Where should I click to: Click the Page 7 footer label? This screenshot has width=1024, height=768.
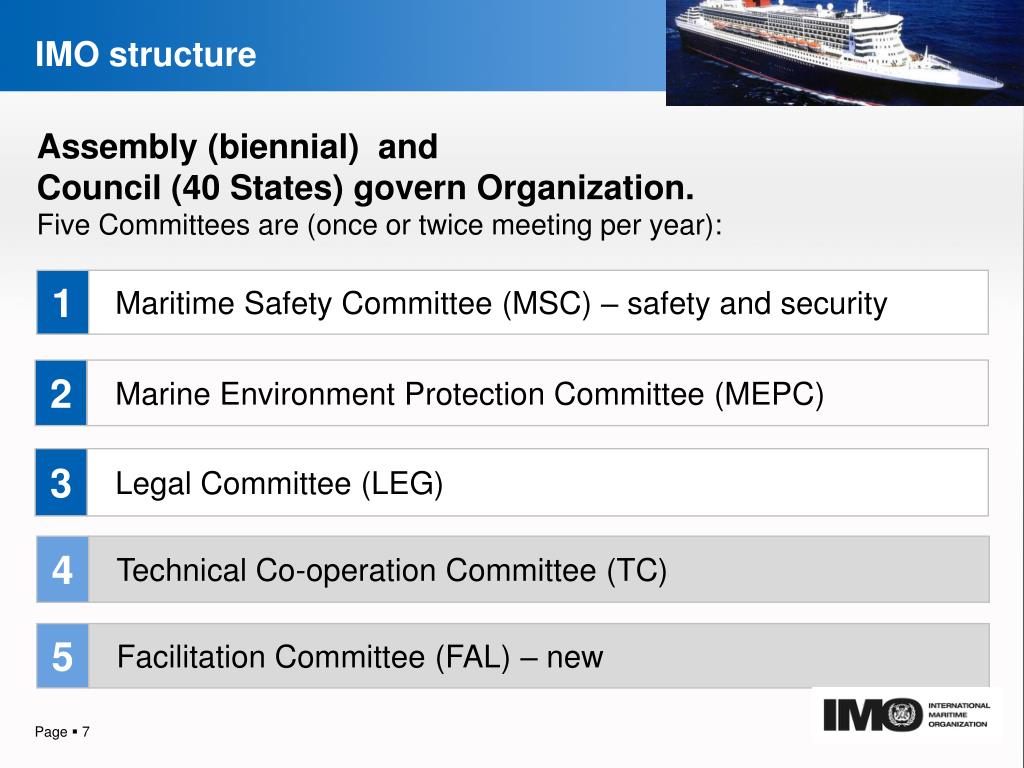coord(62,731)
